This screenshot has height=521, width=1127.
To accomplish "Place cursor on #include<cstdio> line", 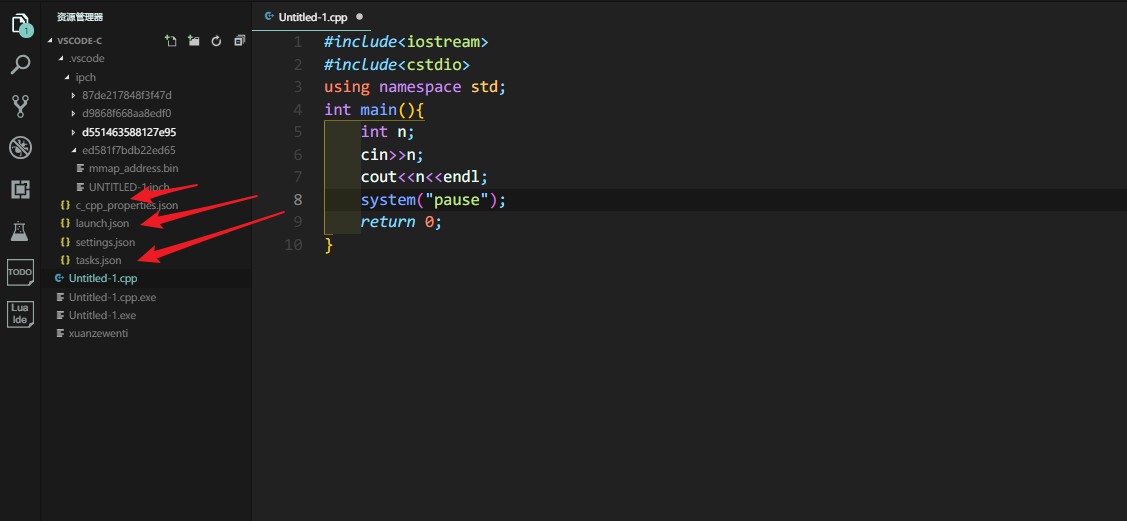I will click(x=397, y=65).
